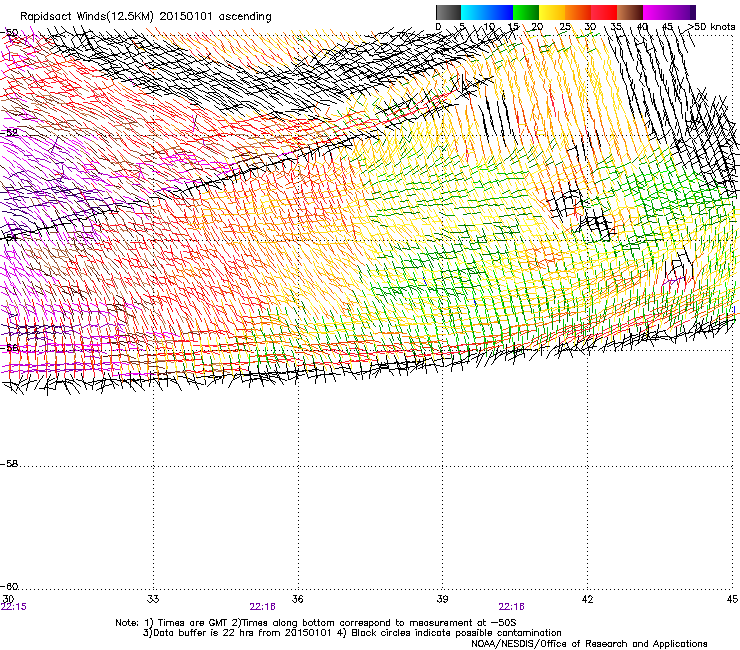This screenshot has height=650, width=740.
Task: Click the '-58' latitude axis label
Action: pos(9,464)
